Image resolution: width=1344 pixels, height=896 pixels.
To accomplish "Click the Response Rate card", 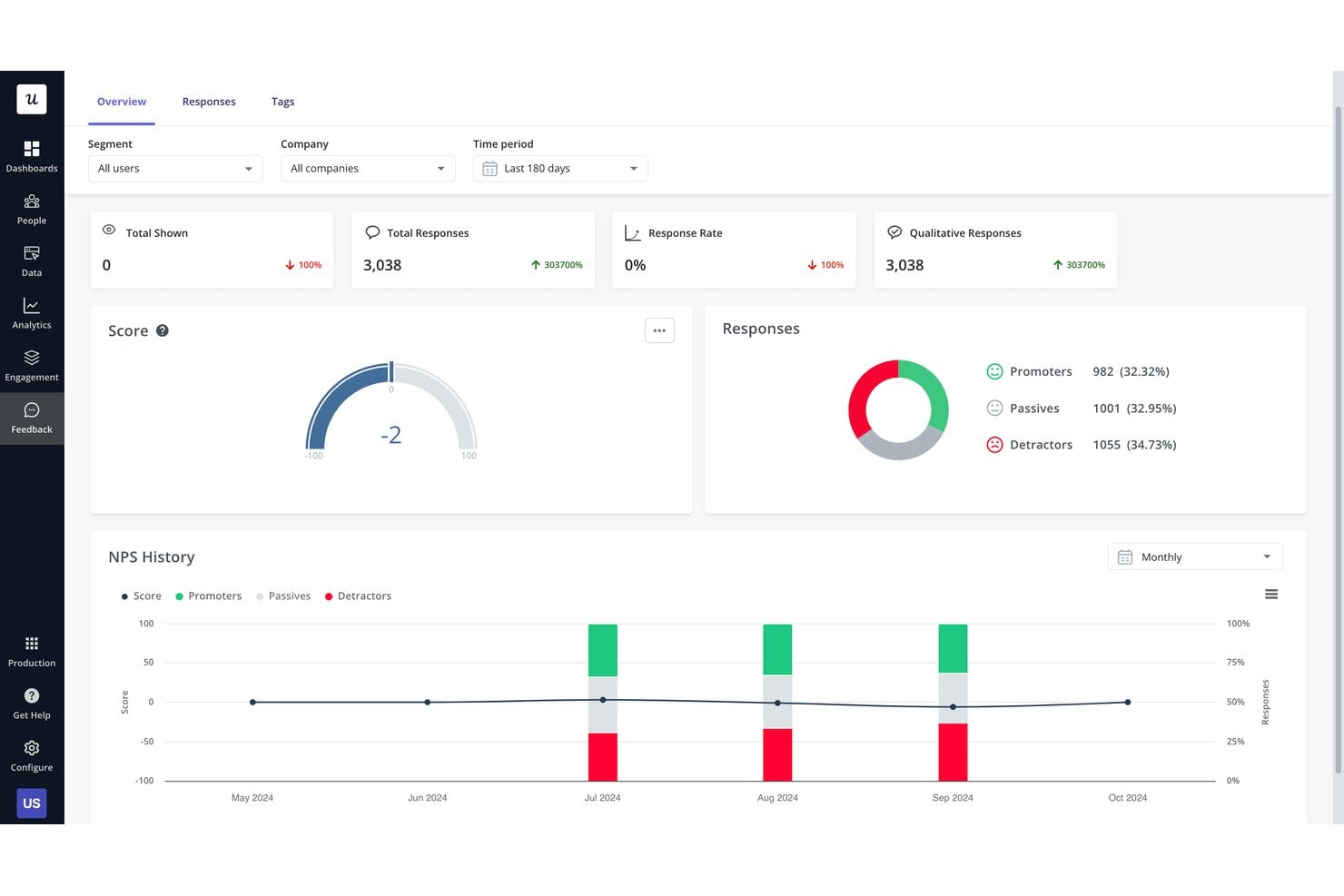I will pyautogui.click(x=734, y=251).
